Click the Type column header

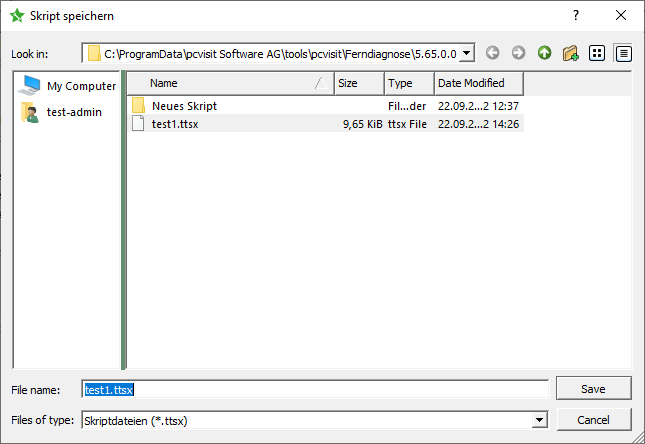pyautogui.click(x=407, y=83)
